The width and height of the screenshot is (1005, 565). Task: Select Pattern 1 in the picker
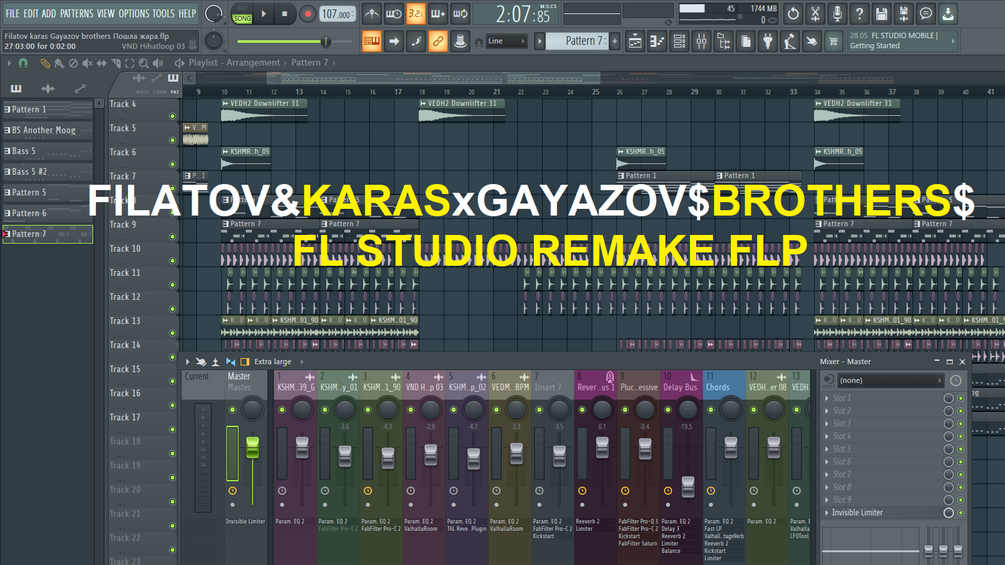coord(47,110)
